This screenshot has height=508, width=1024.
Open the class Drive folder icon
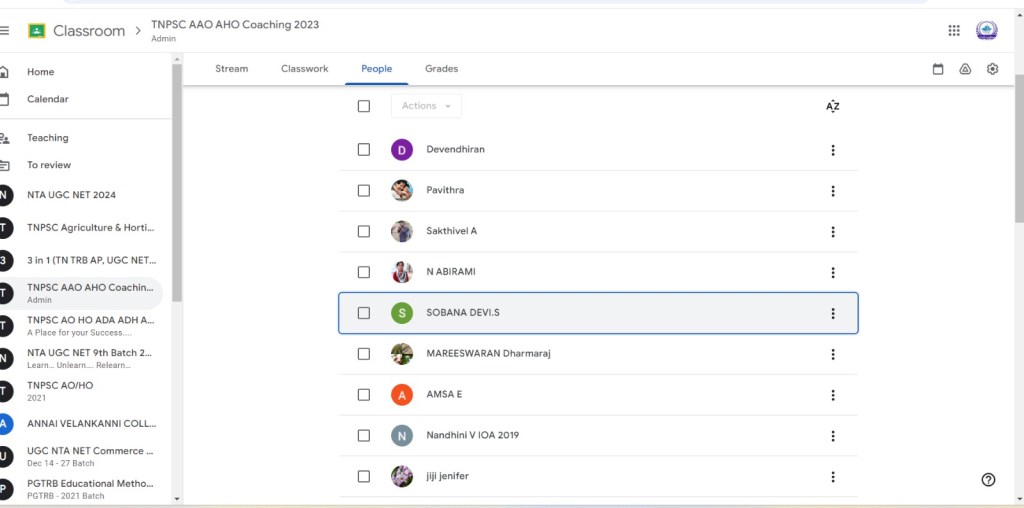[965, 69]
